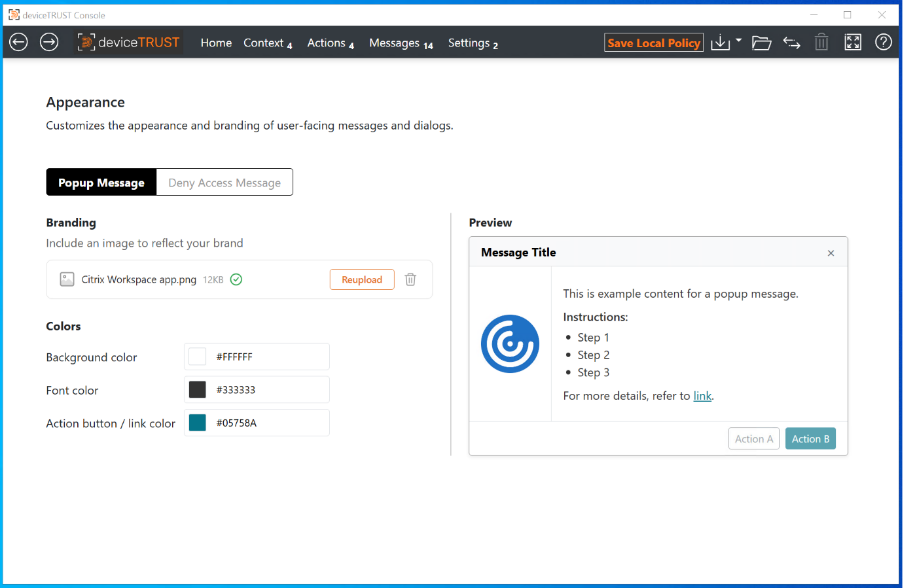The width and height of the screenshot is (903, 588).
Task: Close the preview message with X
Action: pyautogui.click(x=830, y=253)
